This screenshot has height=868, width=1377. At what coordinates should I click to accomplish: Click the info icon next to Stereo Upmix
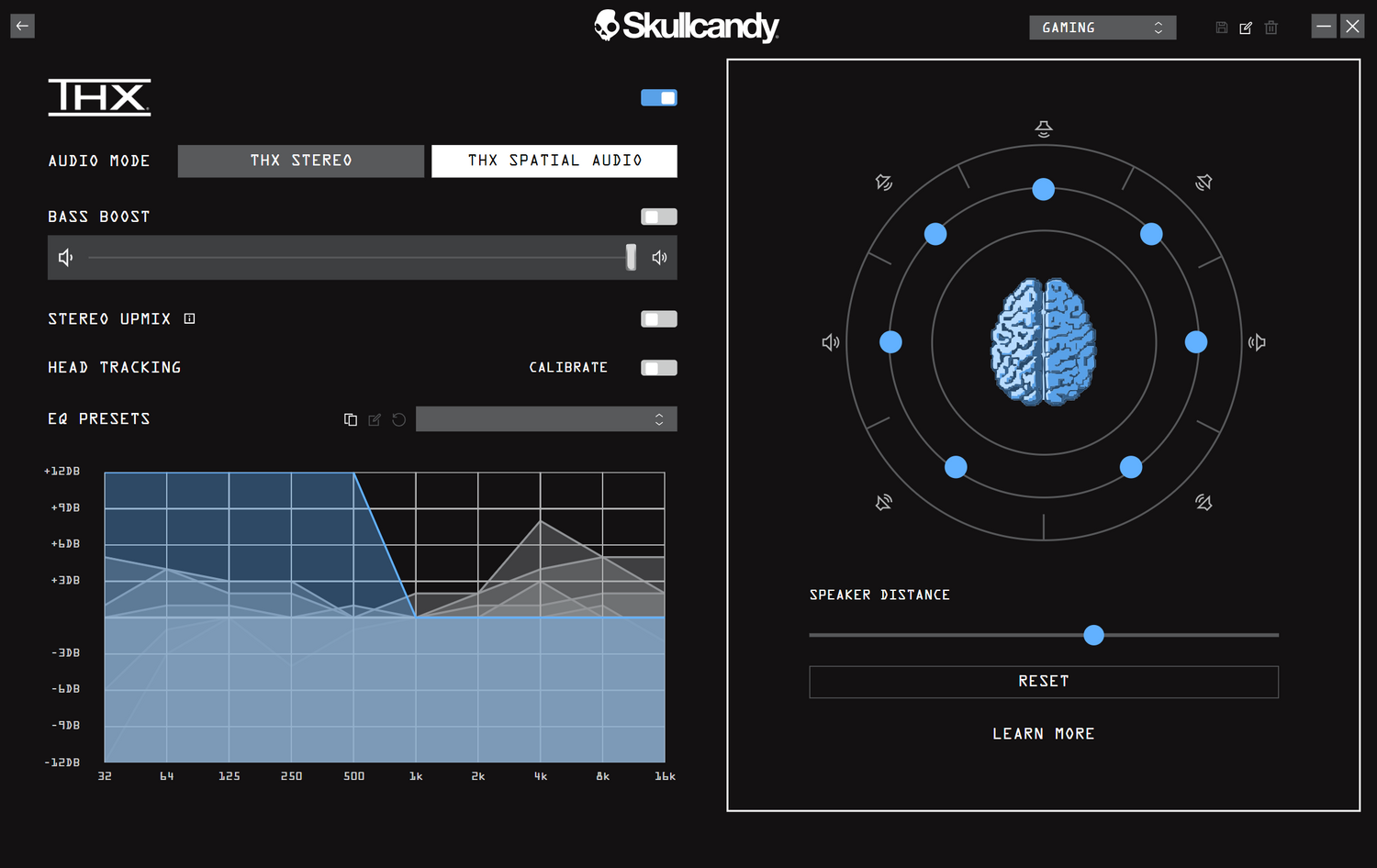(189, 318)
